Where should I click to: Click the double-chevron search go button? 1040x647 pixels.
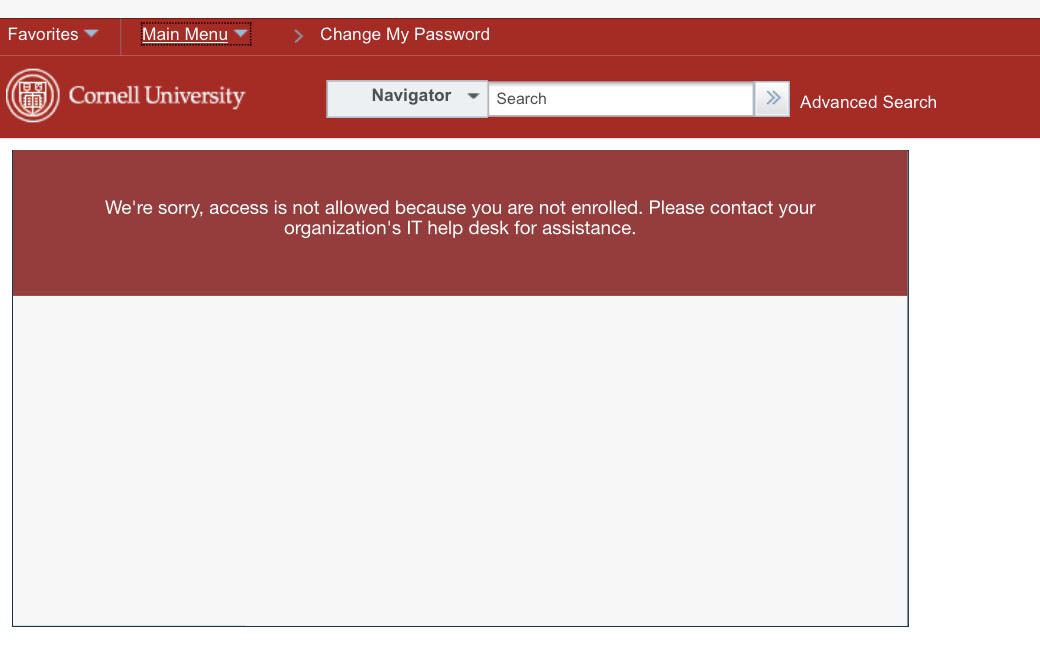[x=772, y=98]
